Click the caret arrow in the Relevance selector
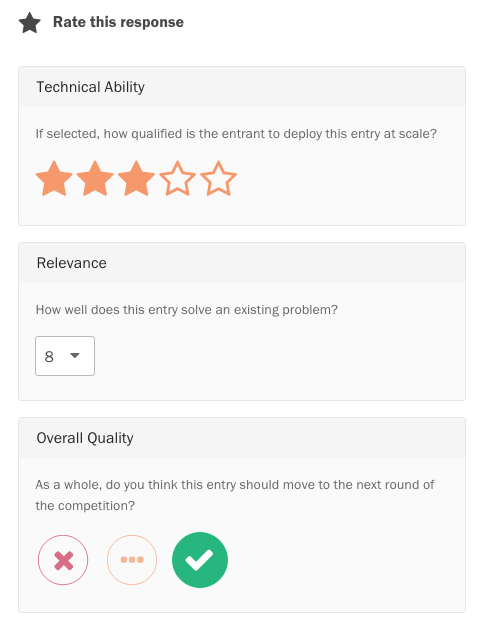 click(75, 355)
